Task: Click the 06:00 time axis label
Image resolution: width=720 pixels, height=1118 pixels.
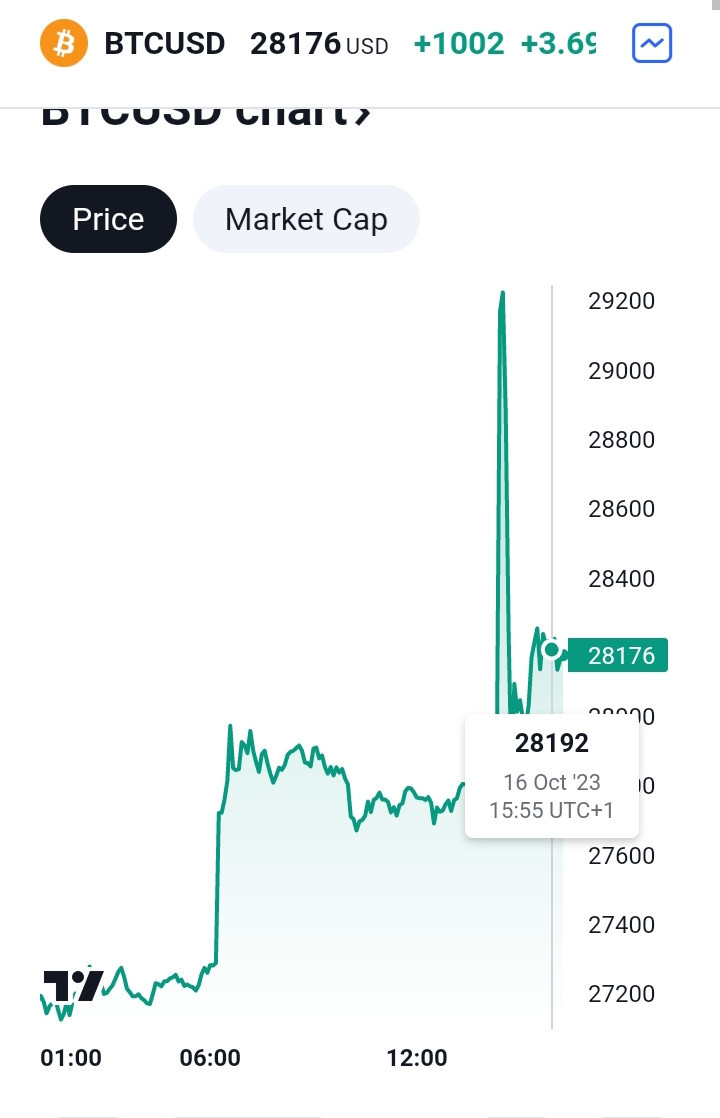Action: click(x=210, y=1057)
